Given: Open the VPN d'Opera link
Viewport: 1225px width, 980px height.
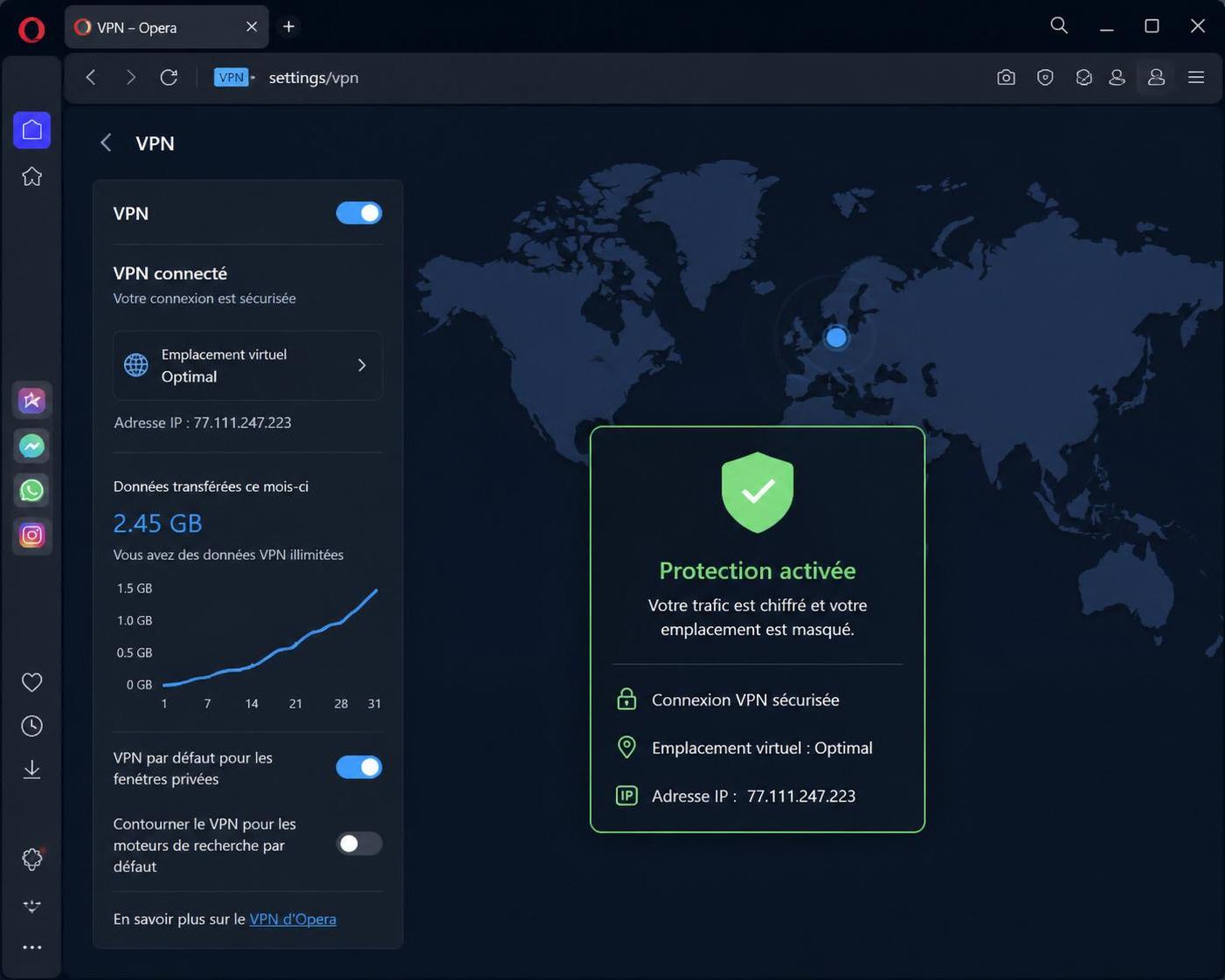Looking at the screenshot, I should 293,919.
